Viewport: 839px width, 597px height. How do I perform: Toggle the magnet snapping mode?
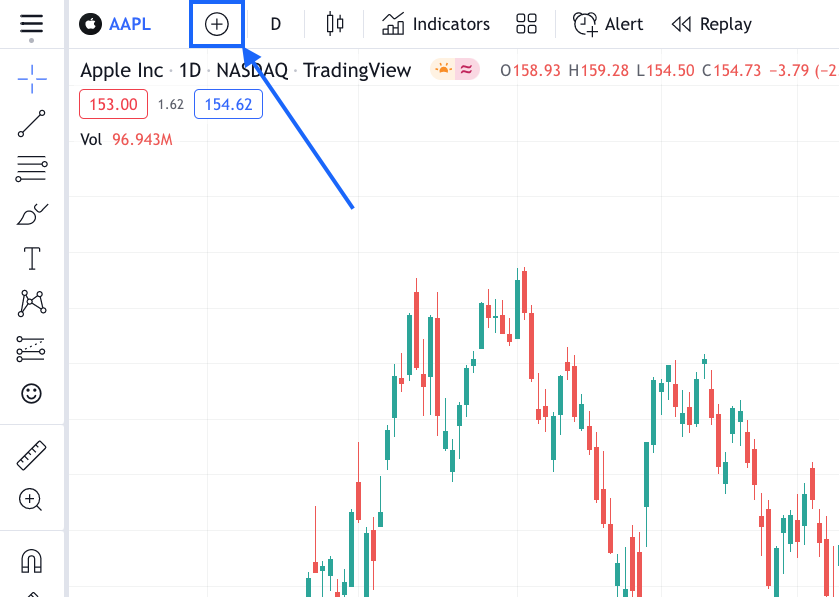point(31,562)
